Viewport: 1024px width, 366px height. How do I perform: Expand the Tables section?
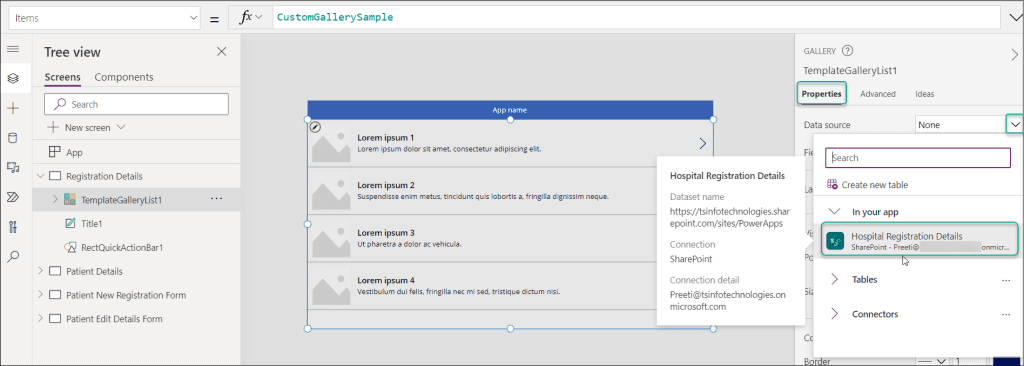pyautogui.click(x=835, y=280)
